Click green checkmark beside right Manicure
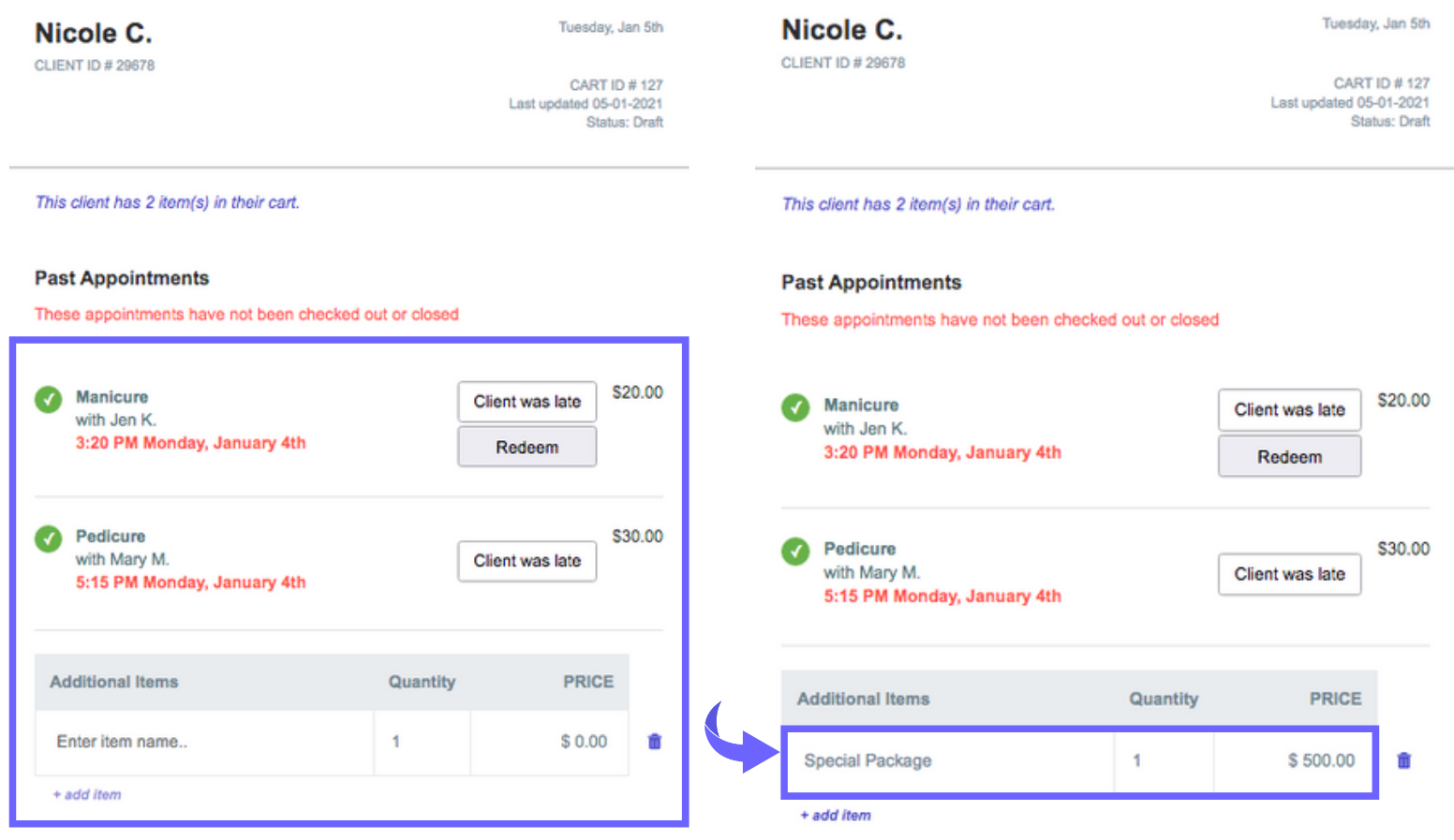Image resolution: width=1454 pixels, height=840 pixels. (795, 408)
